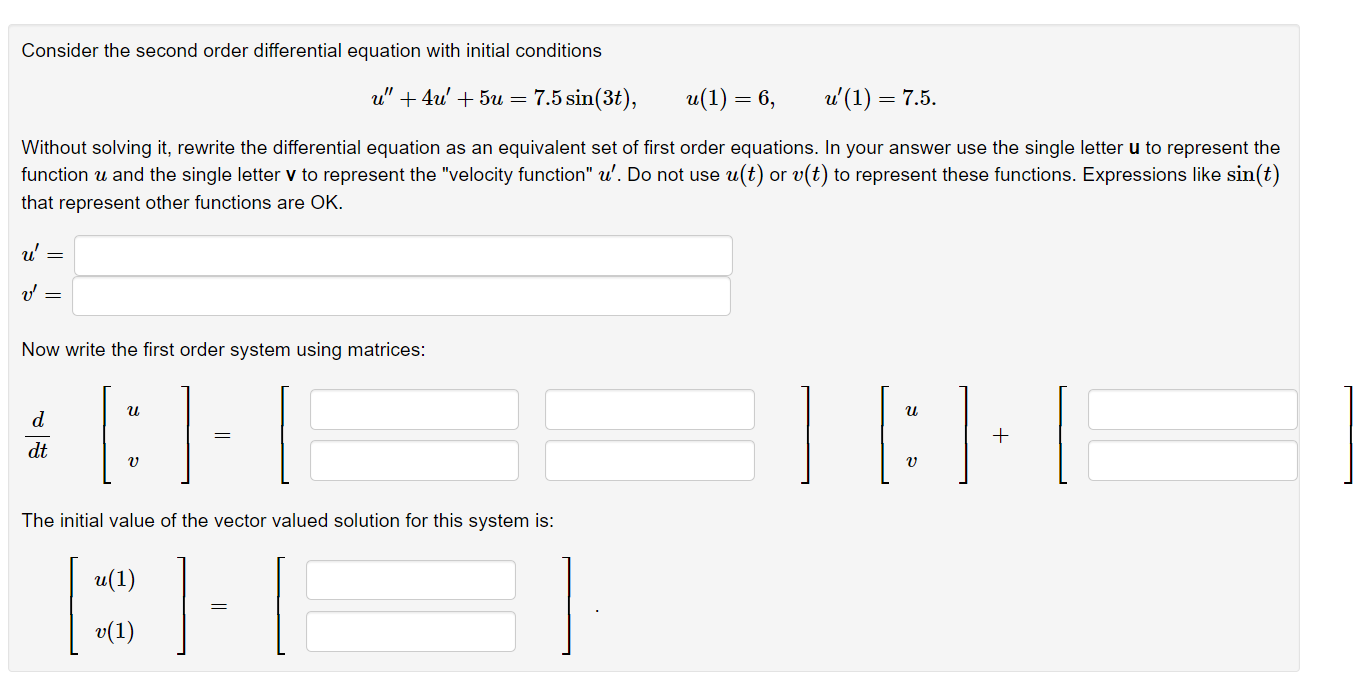This screenshot has height=697, width=1360.
Task: Click the d/dt matrix expression label
Action: (38, 434)
